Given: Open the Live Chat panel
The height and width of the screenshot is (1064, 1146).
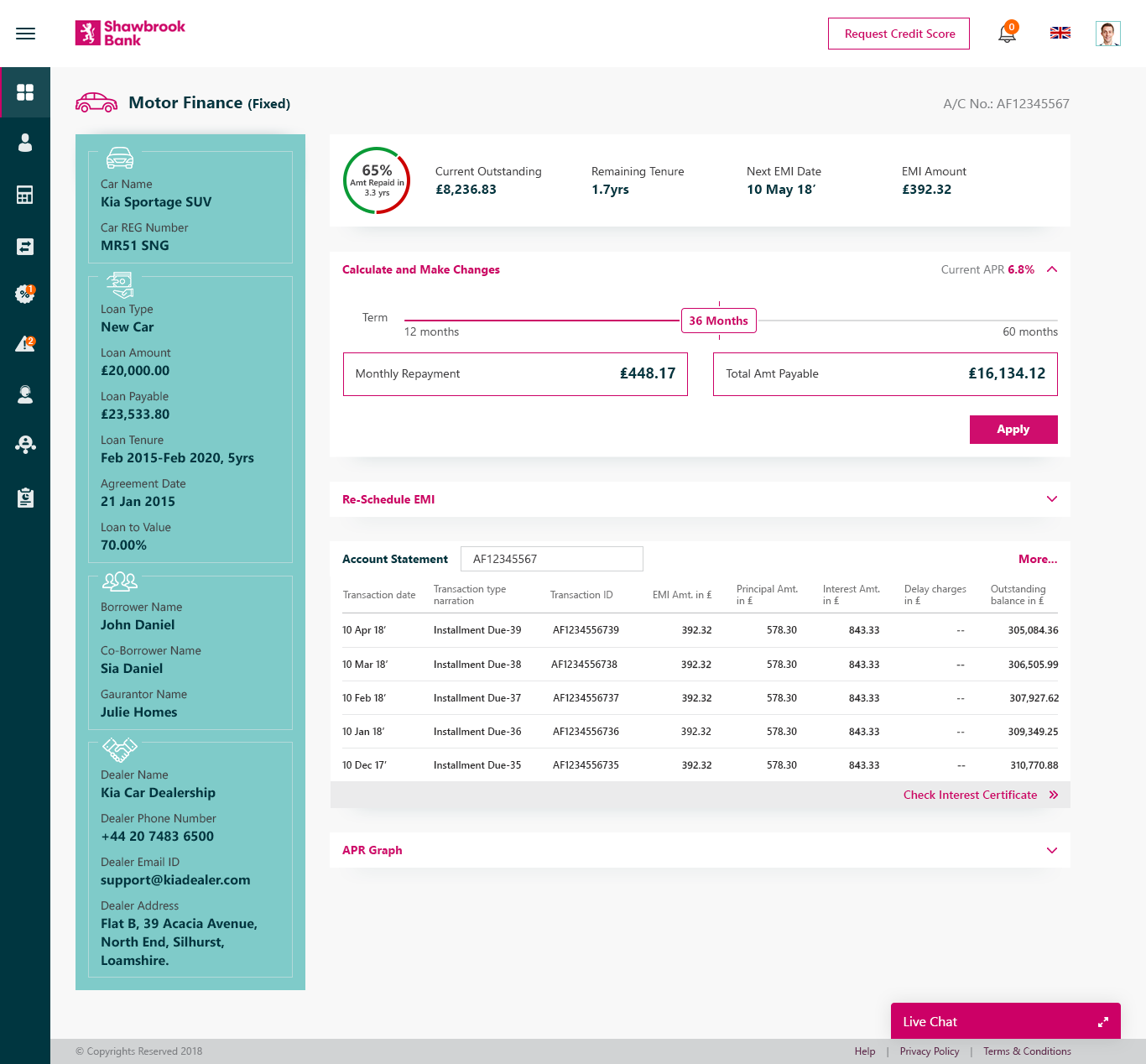Looking at the screenshot, I should (1004, 1021).
